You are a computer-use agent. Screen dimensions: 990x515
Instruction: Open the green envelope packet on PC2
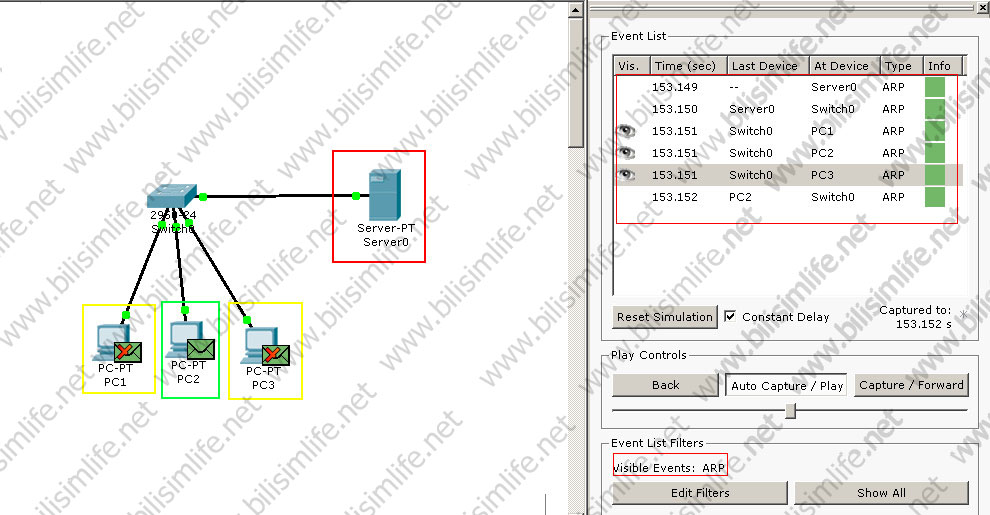click(201, 348)
